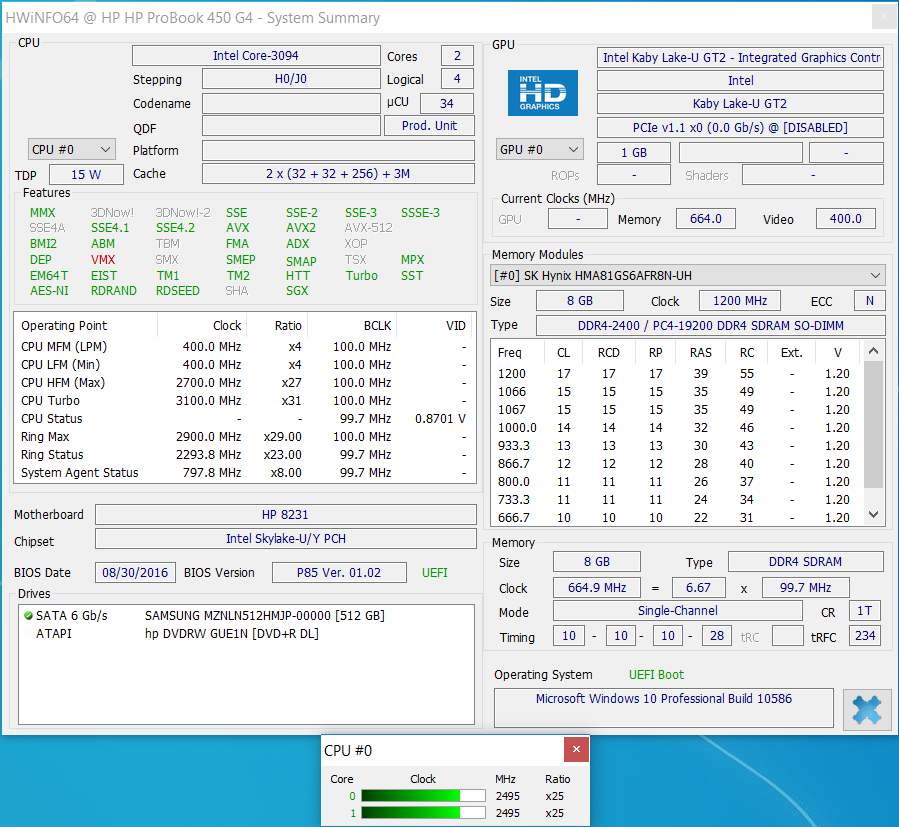Click the Intel HD Graphics logo
Viewport: 899px width, 827px height.
[x=542, y=93]
